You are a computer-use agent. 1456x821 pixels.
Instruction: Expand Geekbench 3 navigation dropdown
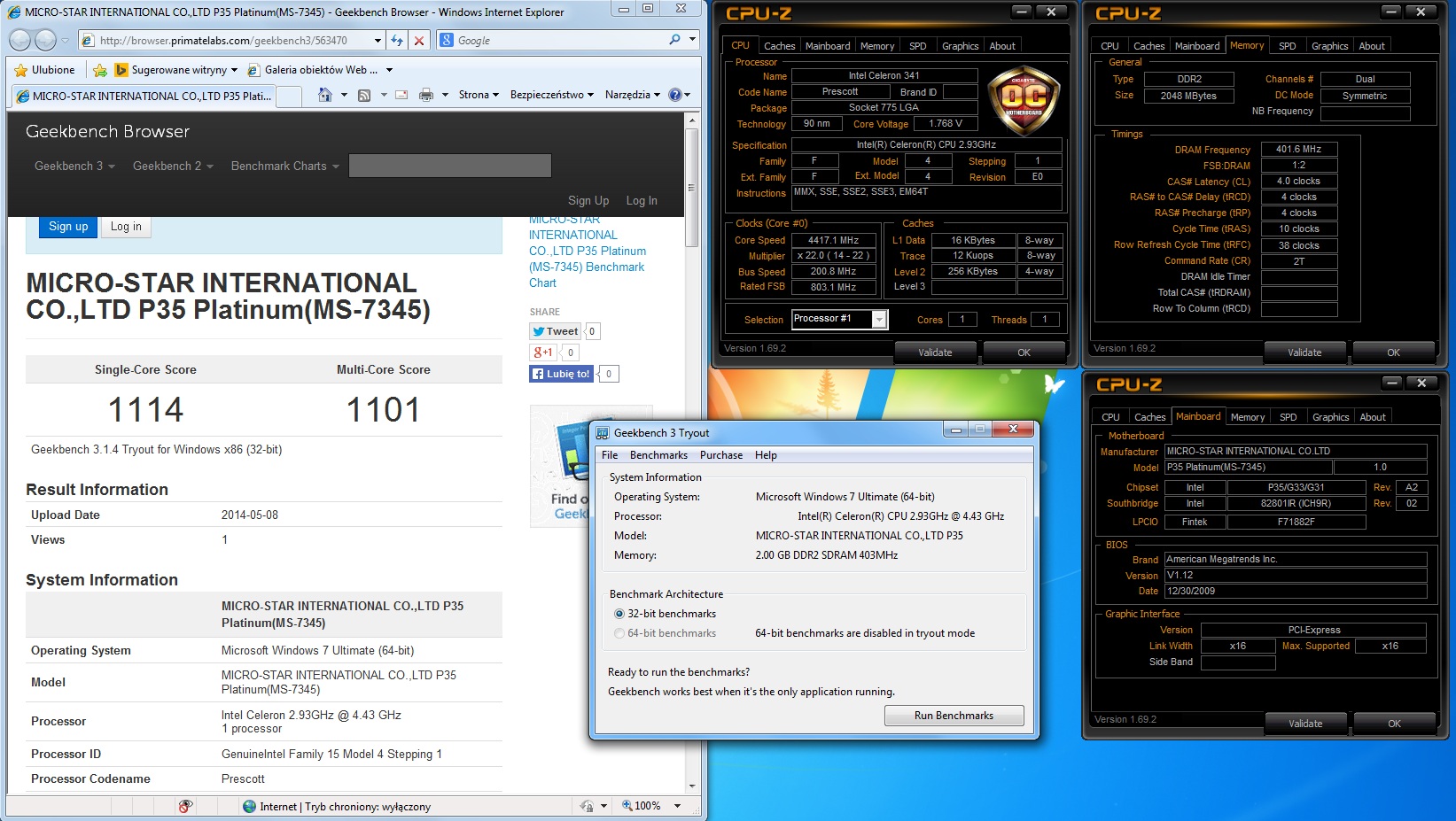point(74,166)
